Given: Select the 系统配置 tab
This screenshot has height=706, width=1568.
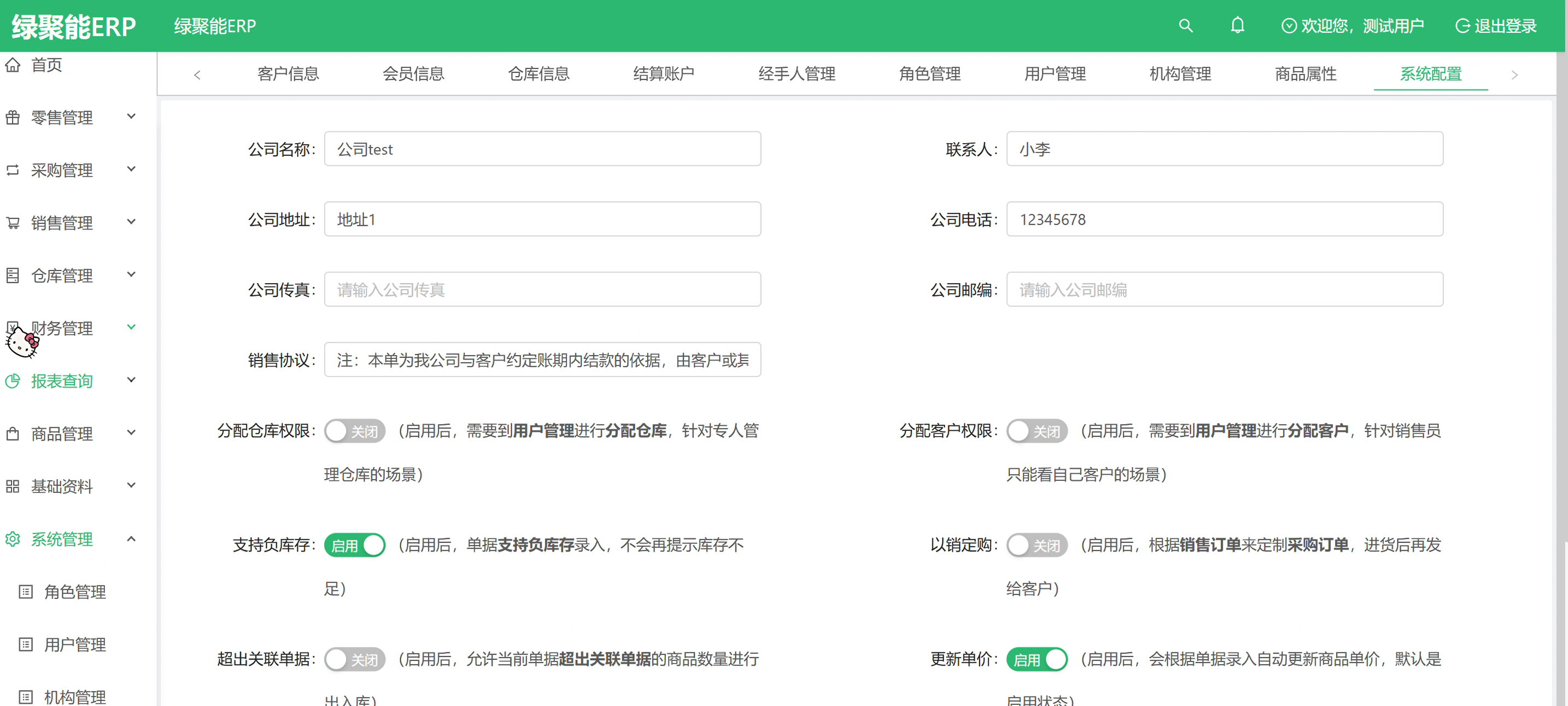Looking at the screenshot, I should [1431, 74].
